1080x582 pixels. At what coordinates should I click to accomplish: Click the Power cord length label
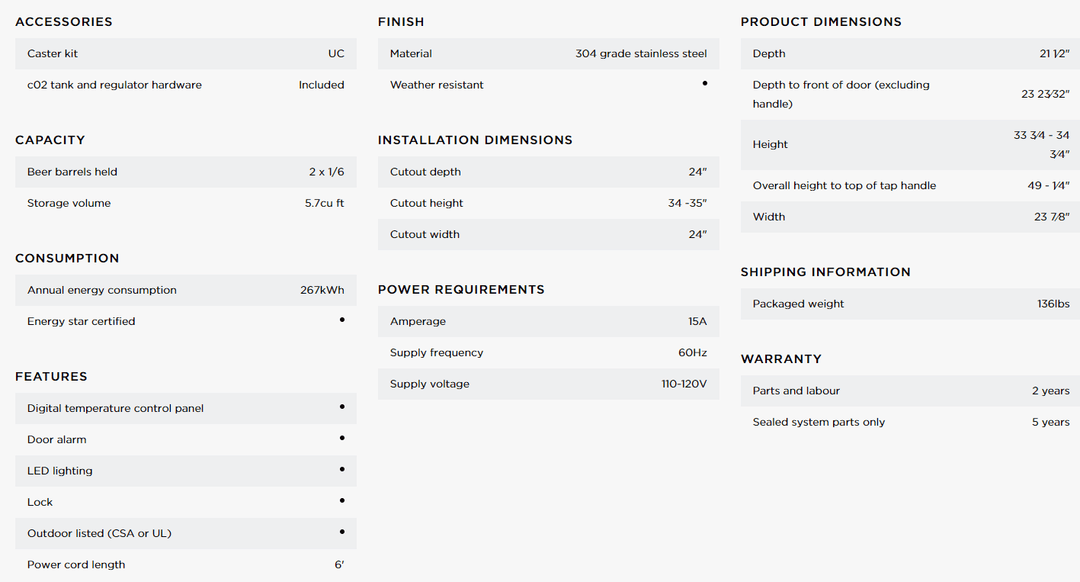tap(76, 565)
